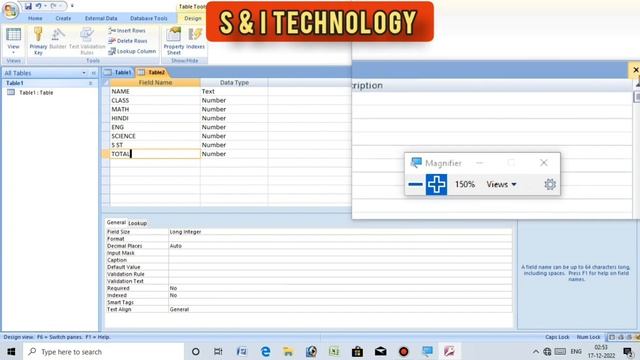Open the Home ribbon tab
The image size is (640, 360).
point(35,18)
